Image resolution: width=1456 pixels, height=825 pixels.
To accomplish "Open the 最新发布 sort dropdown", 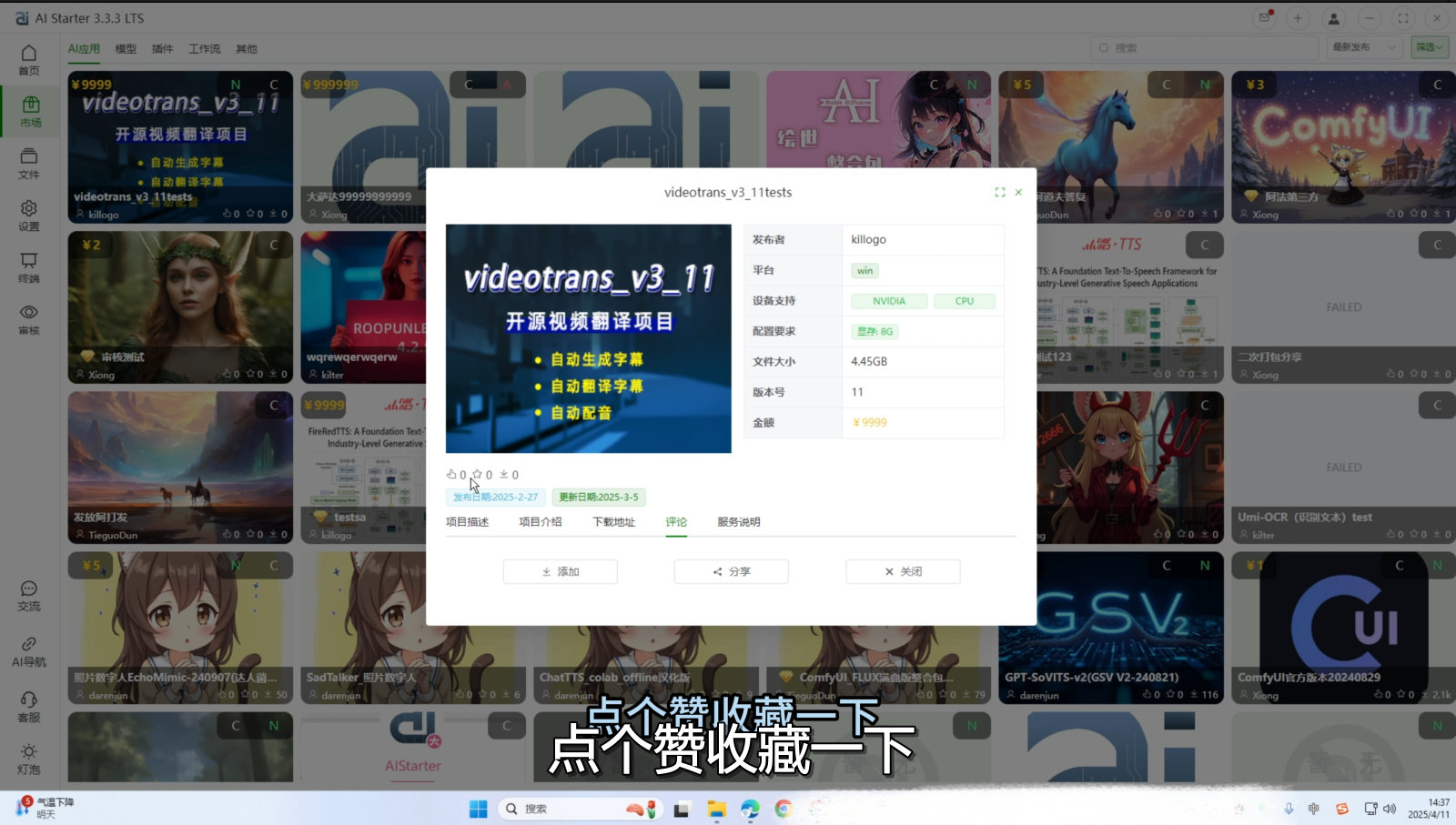I will coord(1363,47).
